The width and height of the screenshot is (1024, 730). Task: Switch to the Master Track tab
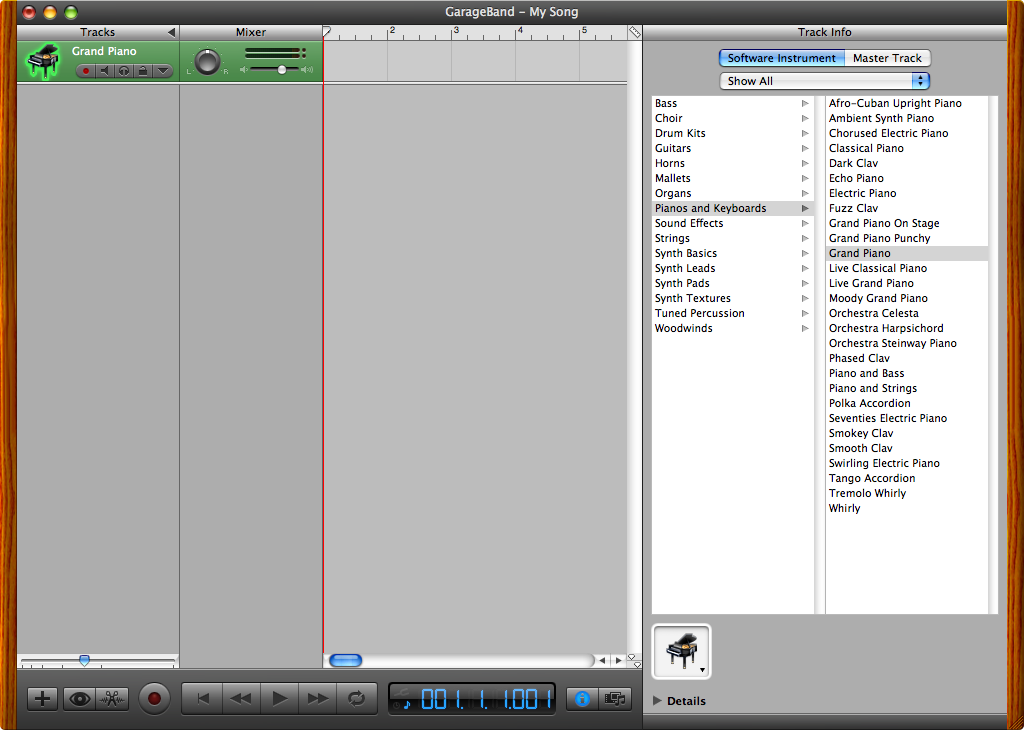click(x=887, y=58)
